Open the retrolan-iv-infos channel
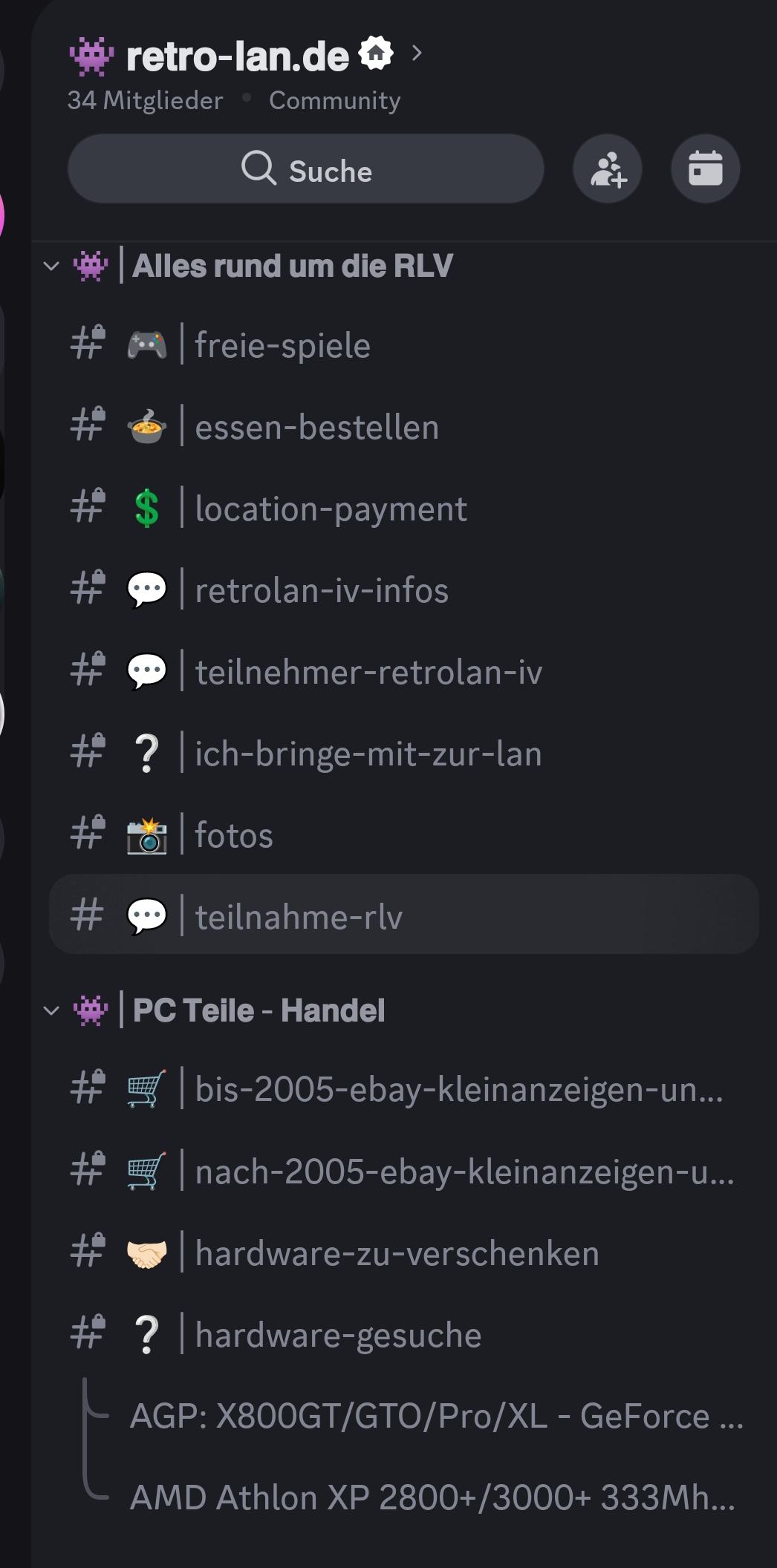777x1568 pixels. pyautogui.click(x=322, y=591)
